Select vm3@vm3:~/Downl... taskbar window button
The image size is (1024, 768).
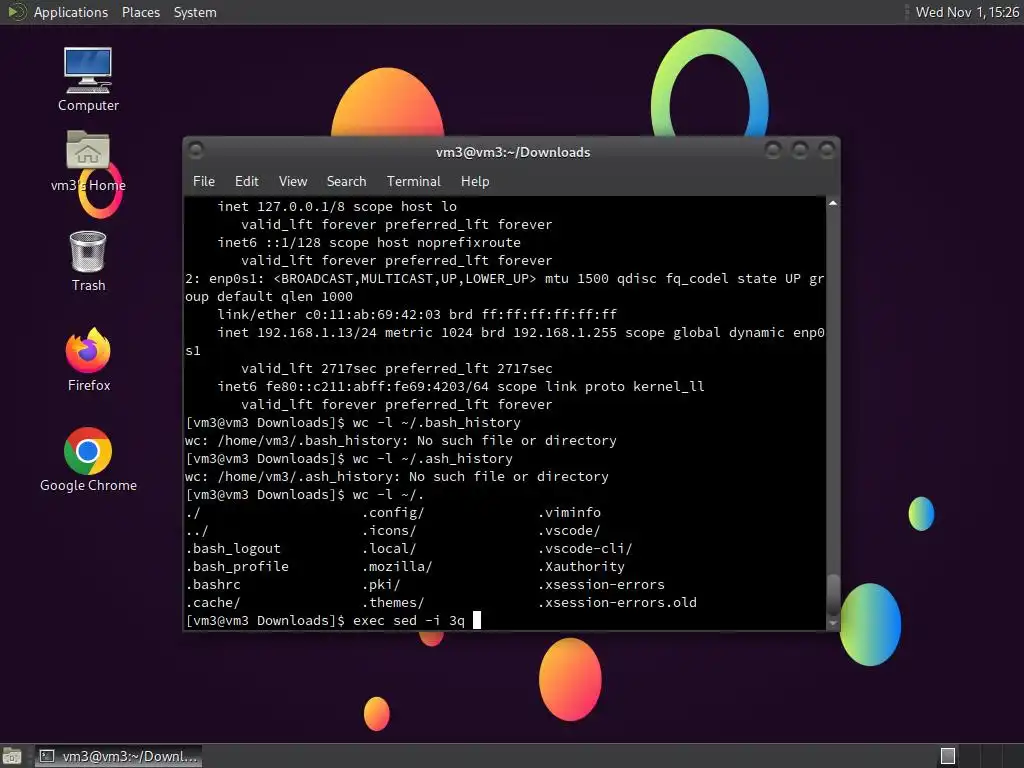[x=118, y=756]
